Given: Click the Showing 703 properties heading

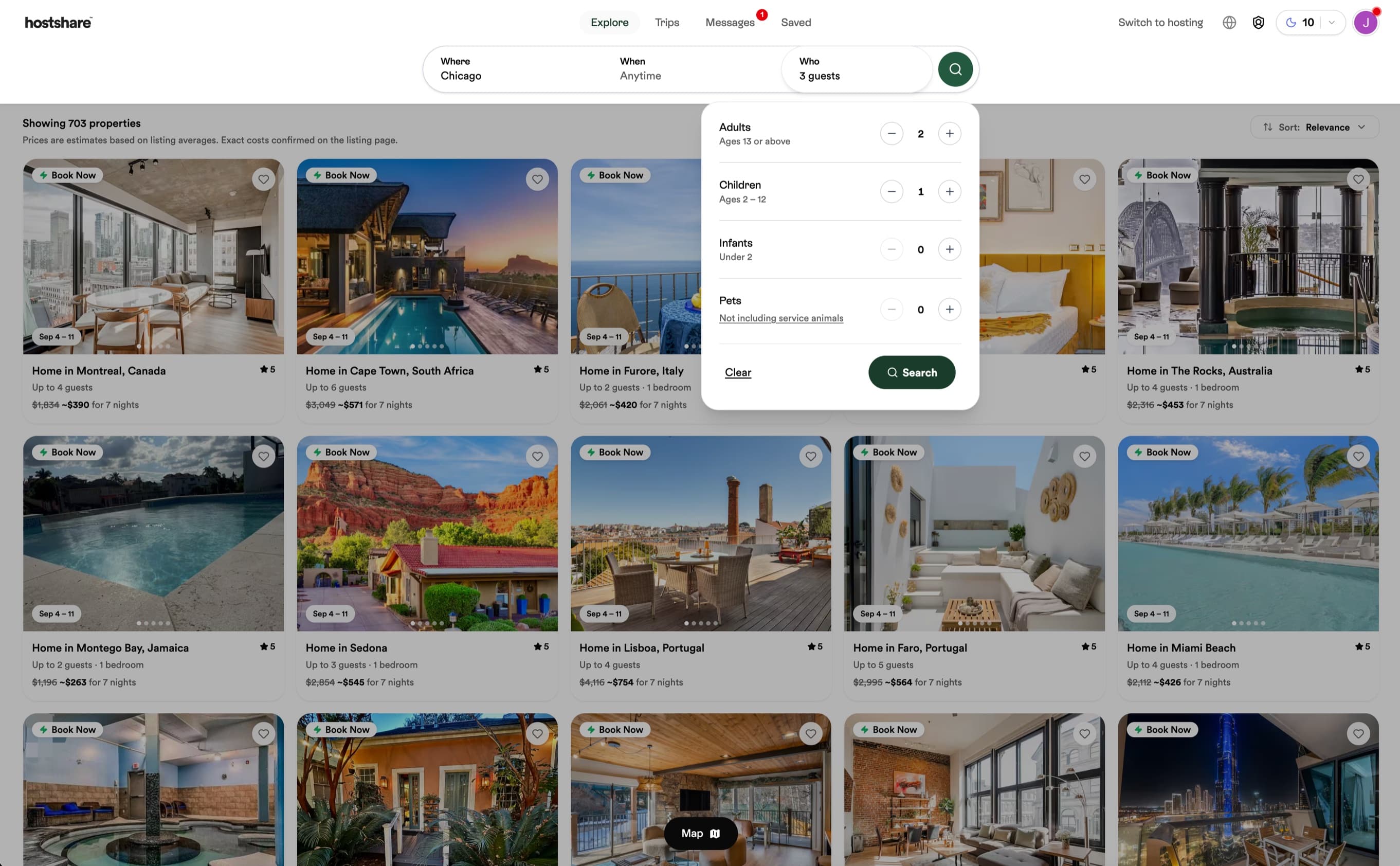Looking at the screenshot, I should (81, 123).
